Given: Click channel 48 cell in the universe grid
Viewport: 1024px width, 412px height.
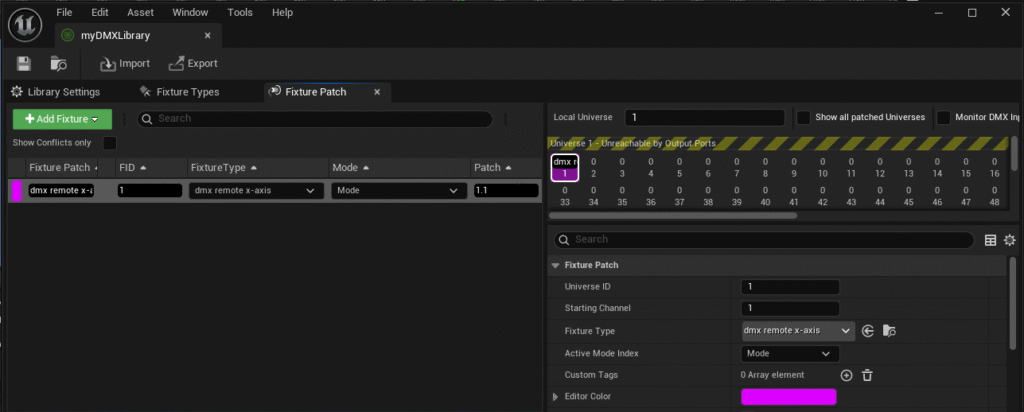Looking at the screenshot, I should click(x=995, y=196).
